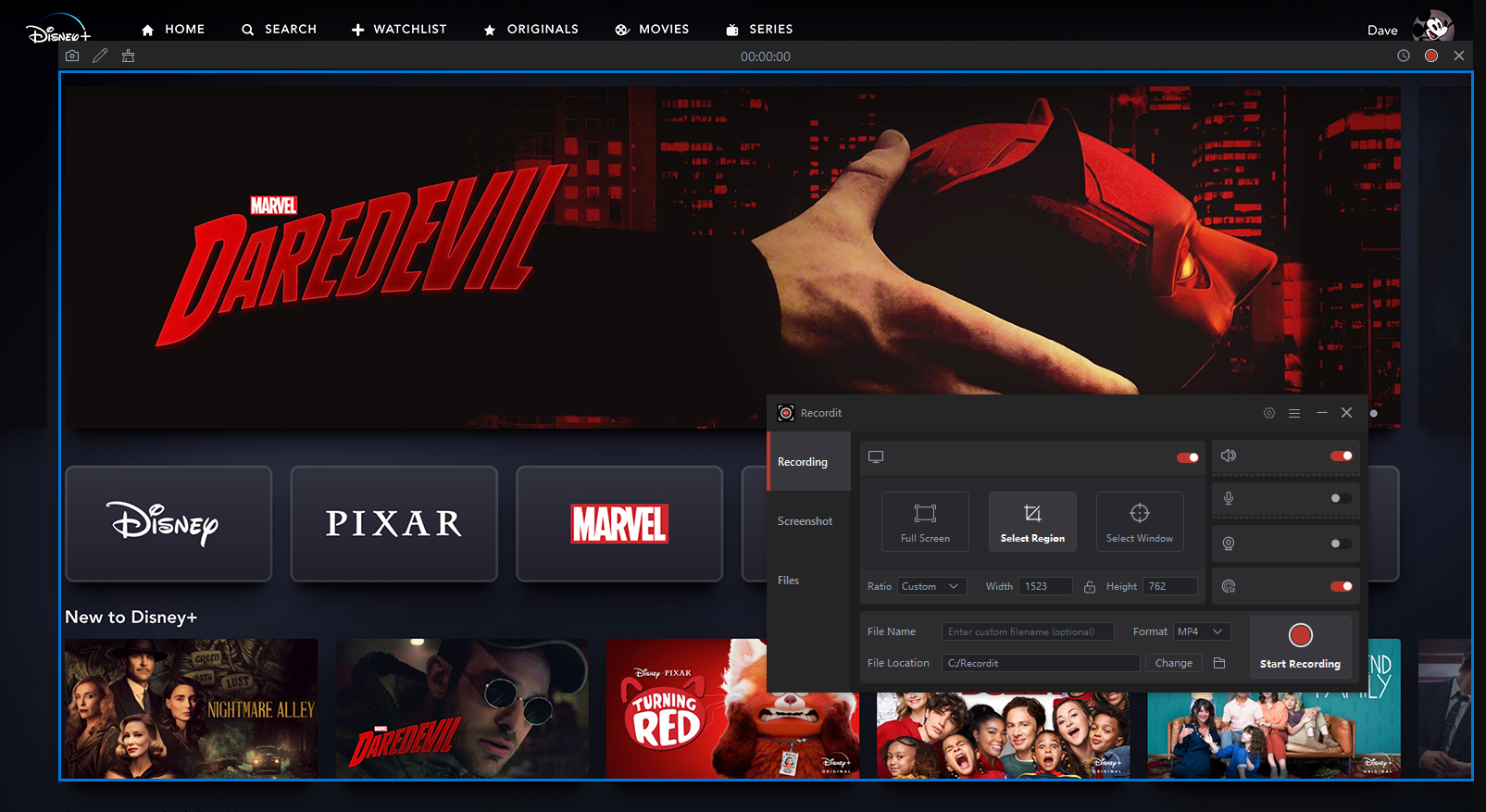Expand the Ratio Custom dropdown

931,586
